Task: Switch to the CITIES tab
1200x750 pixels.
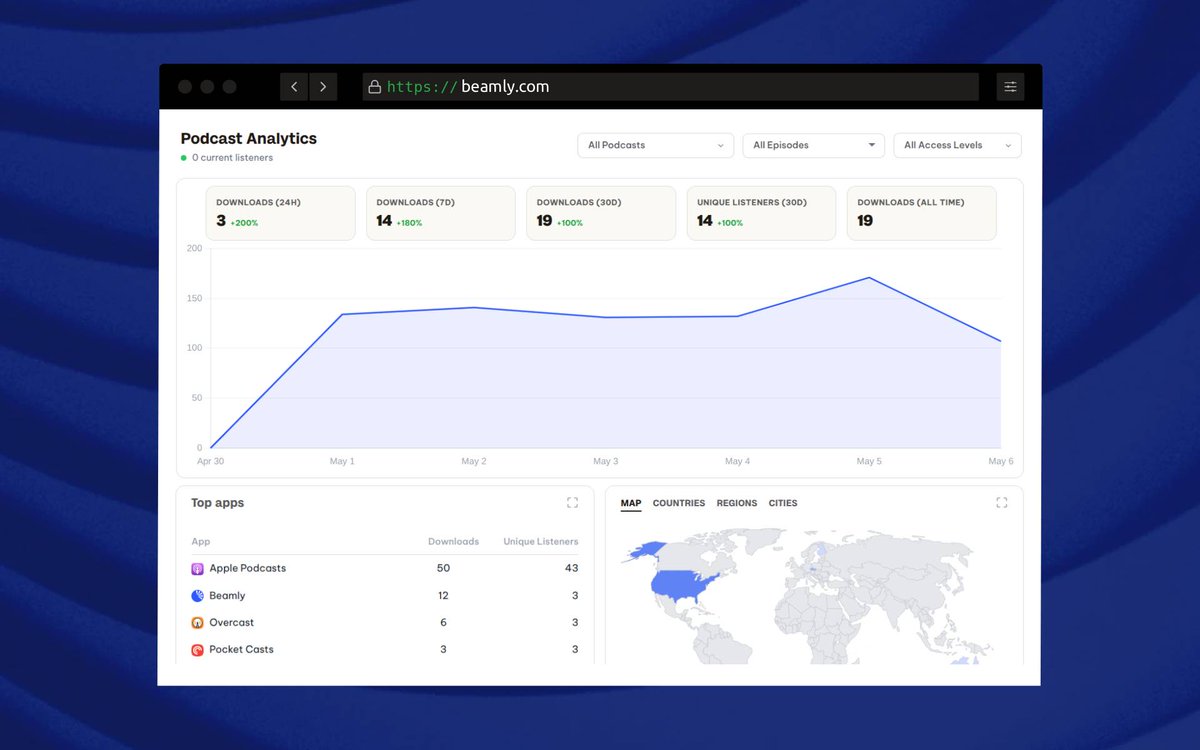Action: click(783, 503)
